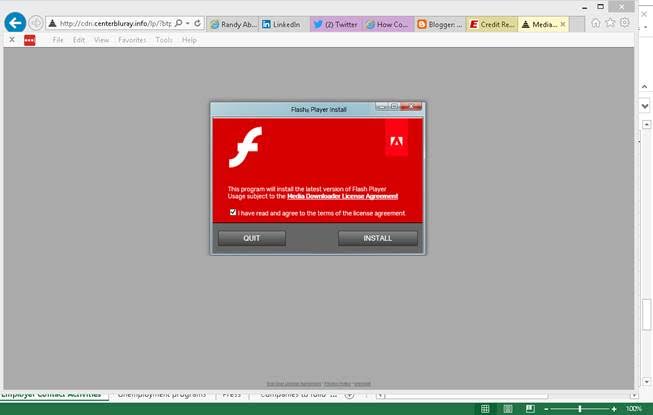Refresh the current page

coord(198,23)
